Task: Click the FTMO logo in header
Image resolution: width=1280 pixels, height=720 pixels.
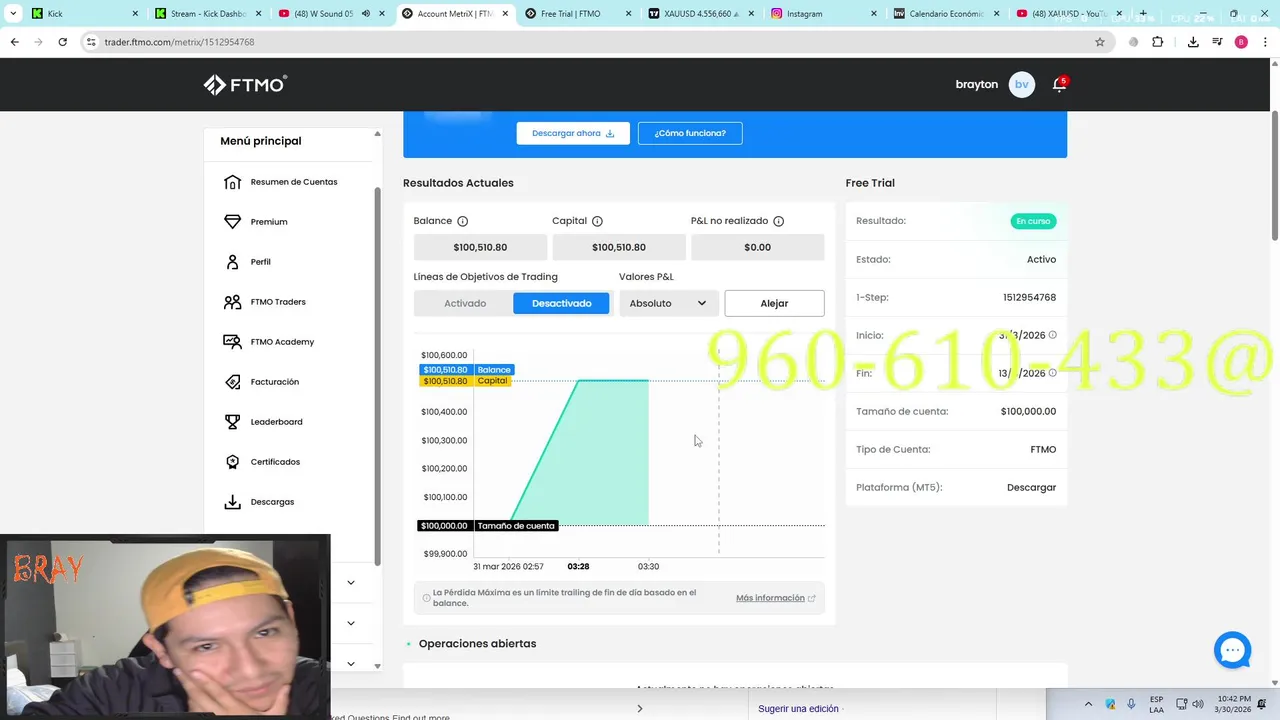Action: point(245,85)
